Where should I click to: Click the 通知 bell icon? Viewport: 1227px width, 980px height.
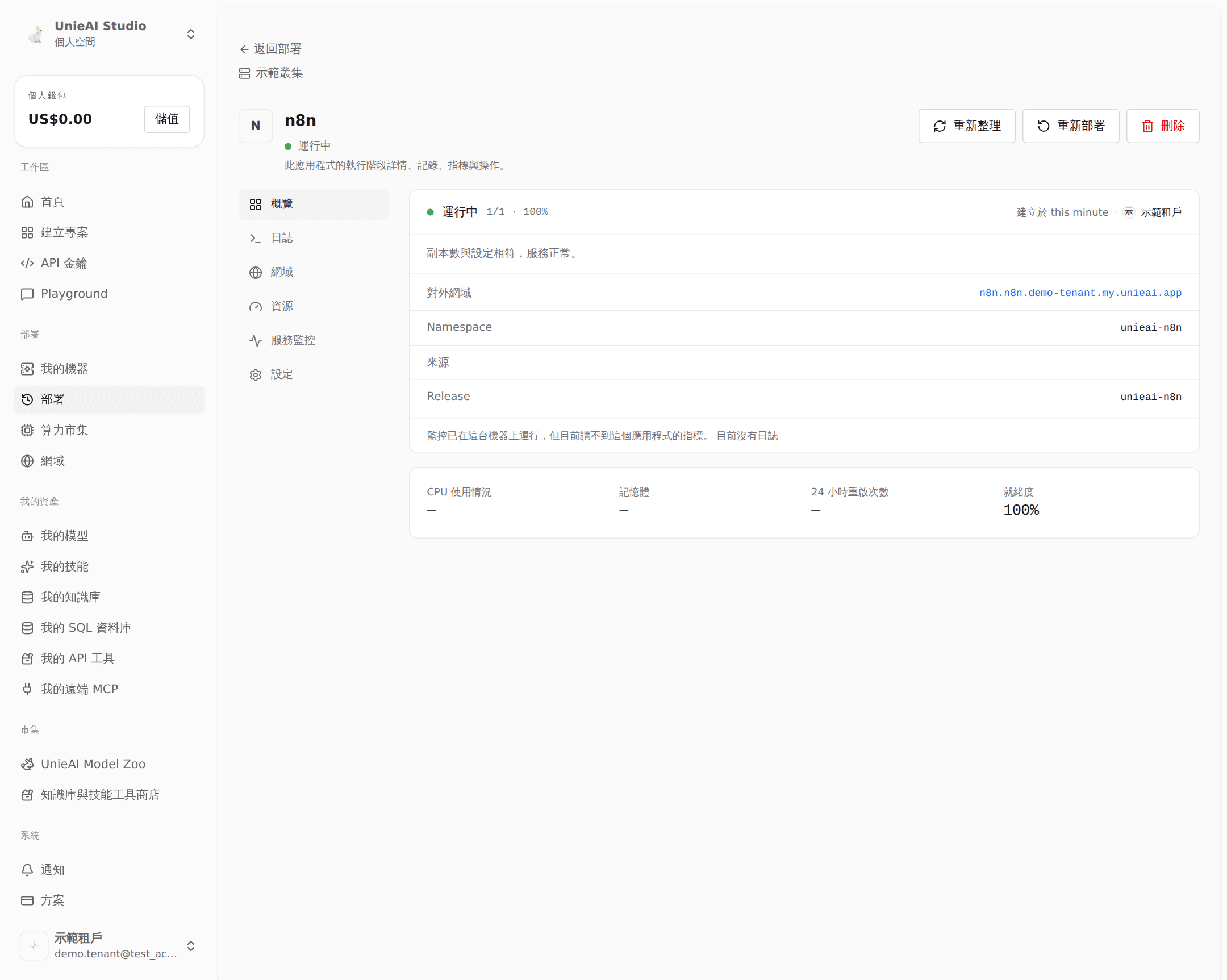coord(27,870)
